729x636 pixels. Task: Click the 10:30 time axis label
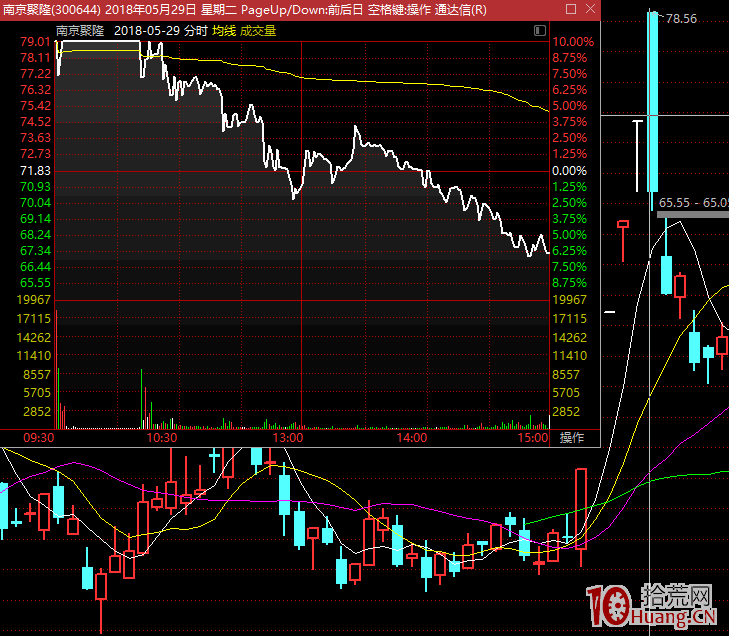[161, 438]
